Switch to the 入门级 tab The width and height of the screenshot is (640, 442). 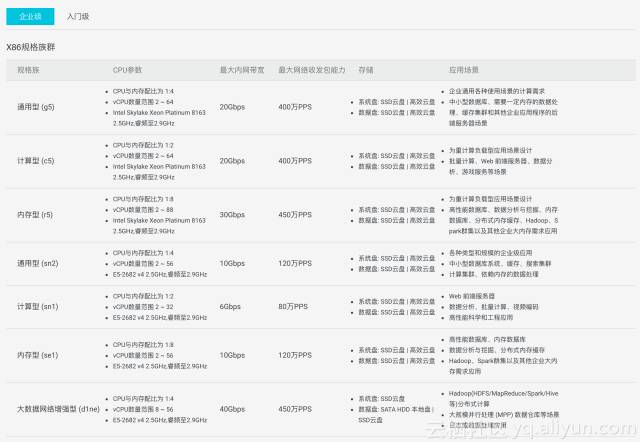coord(78,16)
